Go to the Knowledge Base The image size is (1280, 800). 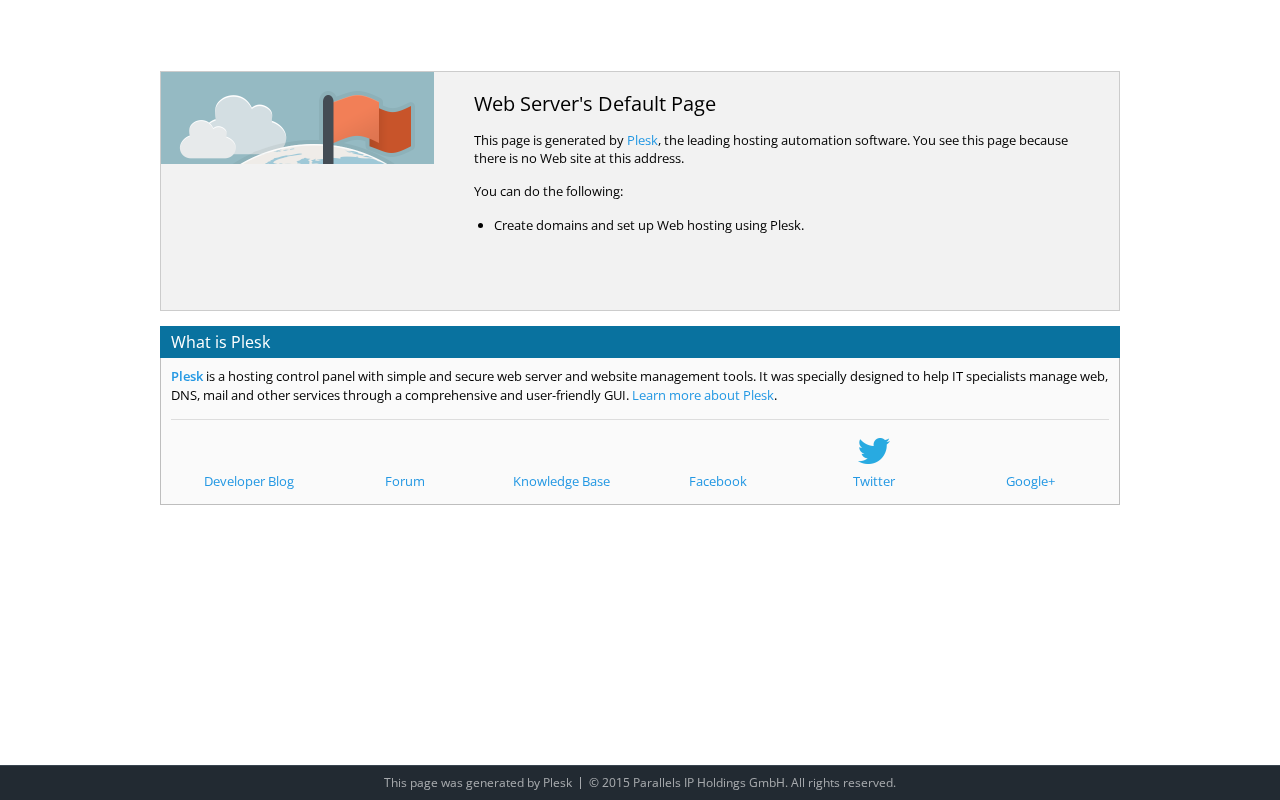561,481
